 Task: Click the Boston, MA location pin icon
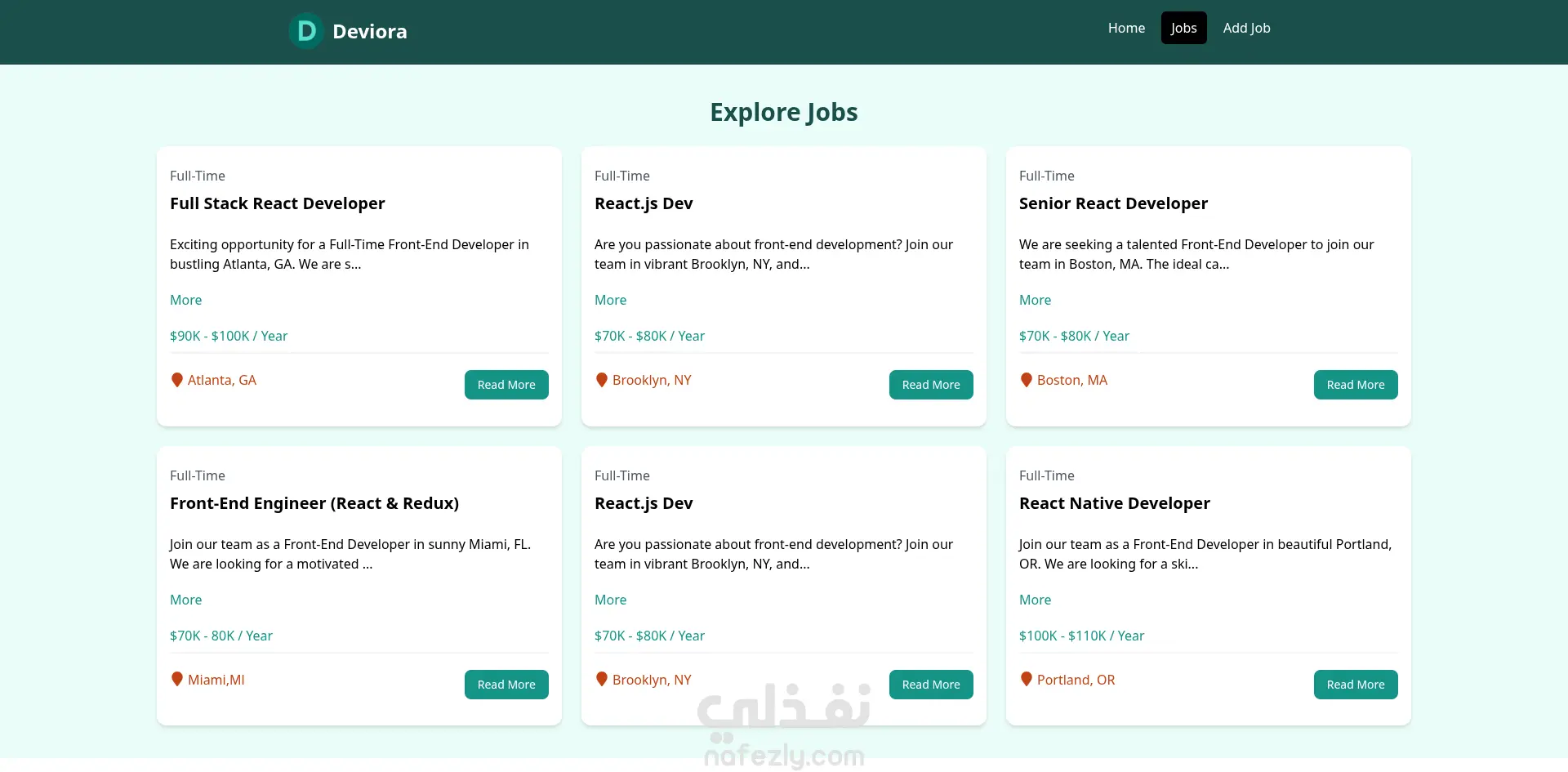1027,380
